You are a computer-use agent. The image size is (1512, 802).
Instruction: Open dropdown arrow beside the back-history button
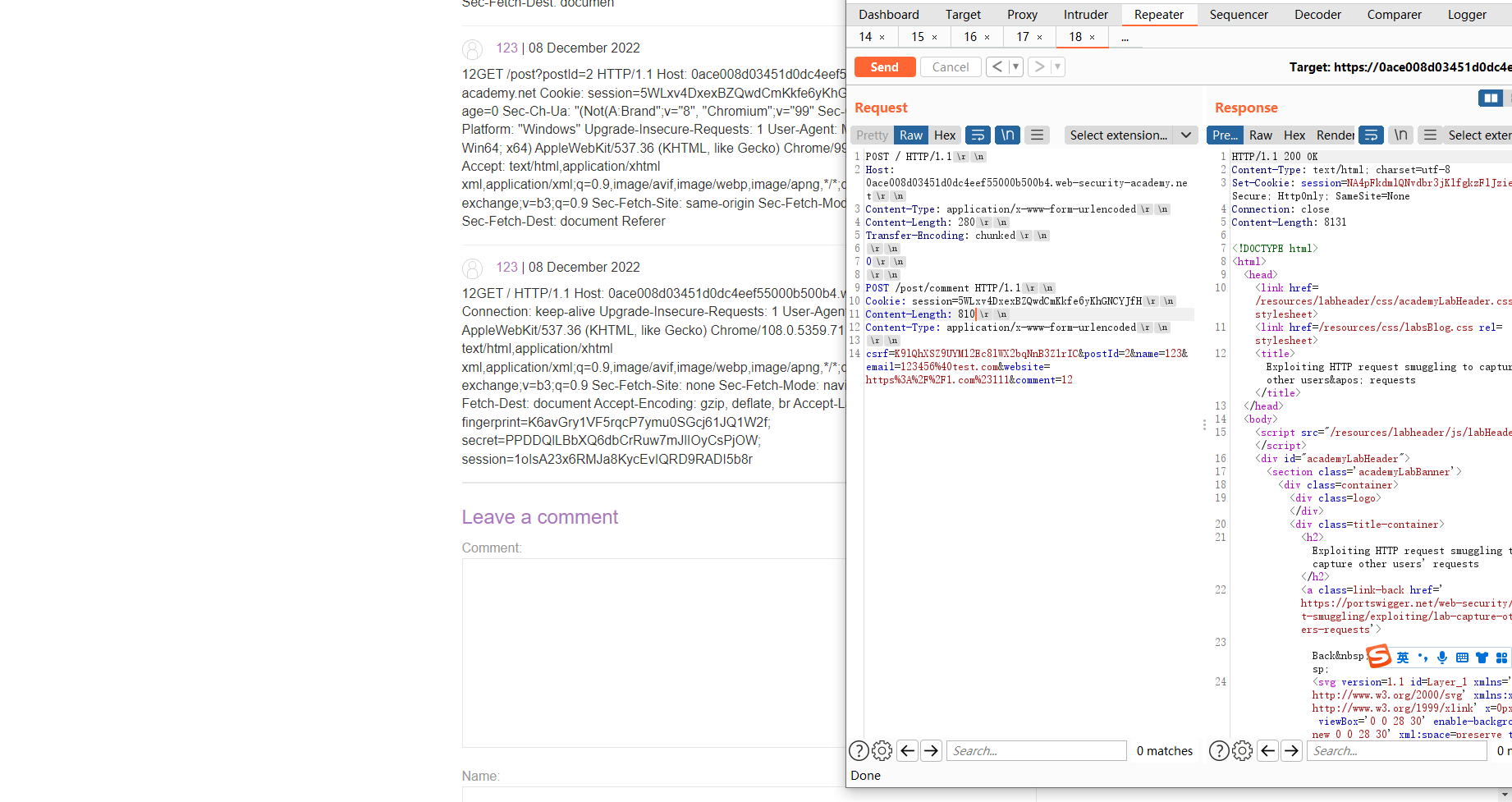tap(1016, 66)
